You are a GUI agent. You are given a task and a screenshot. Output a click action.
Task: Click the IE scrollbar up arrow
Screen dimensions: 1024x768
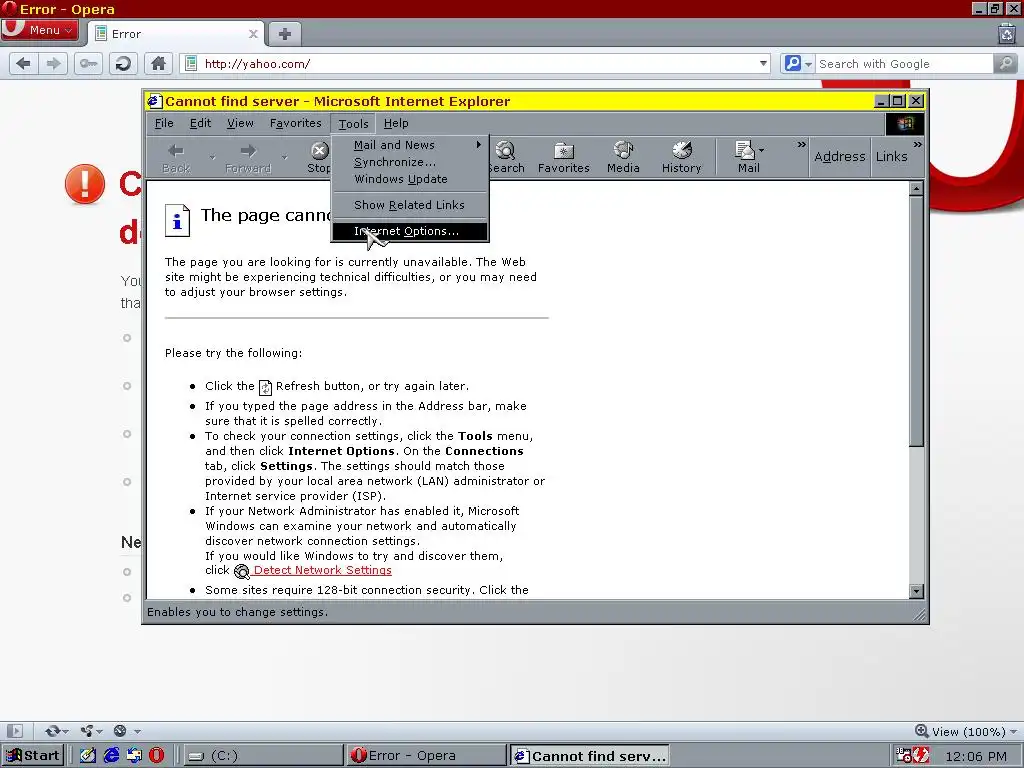tap(916, 189)
